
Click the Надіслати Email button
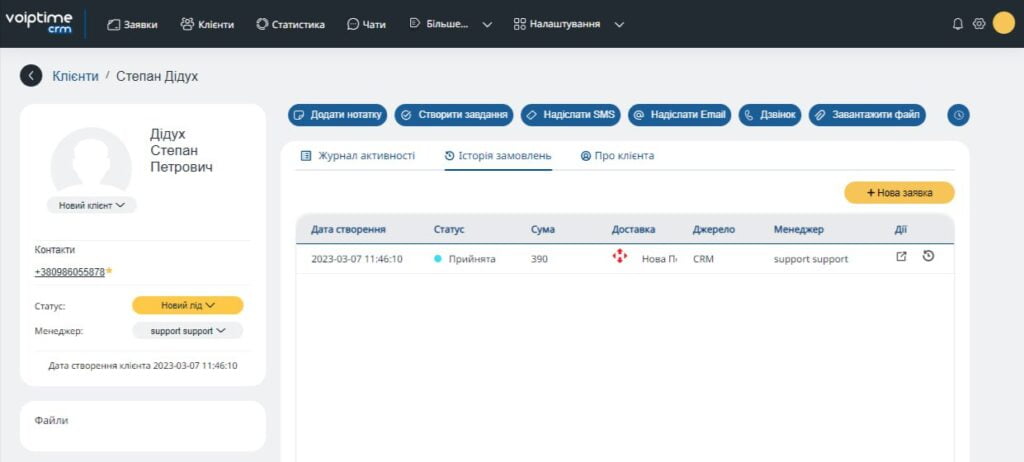point(680,115)
